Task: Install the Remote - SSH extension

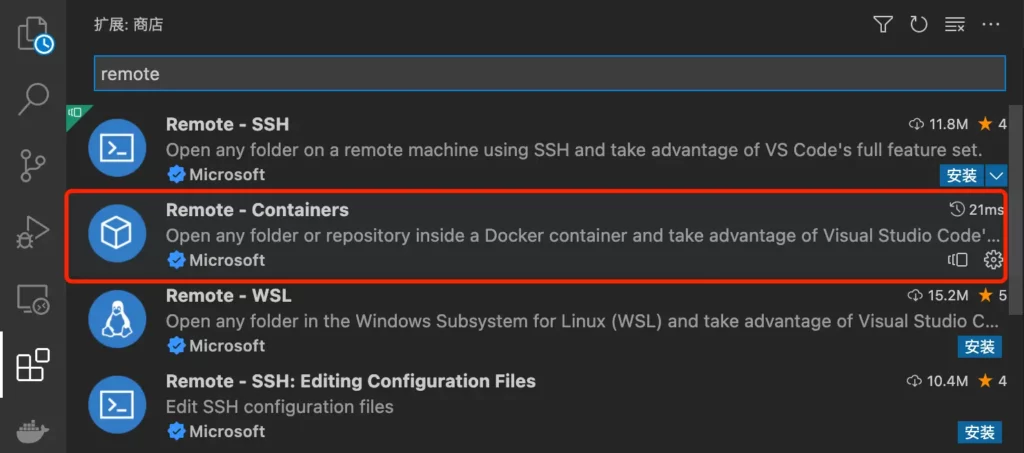Action: [961, 176]
